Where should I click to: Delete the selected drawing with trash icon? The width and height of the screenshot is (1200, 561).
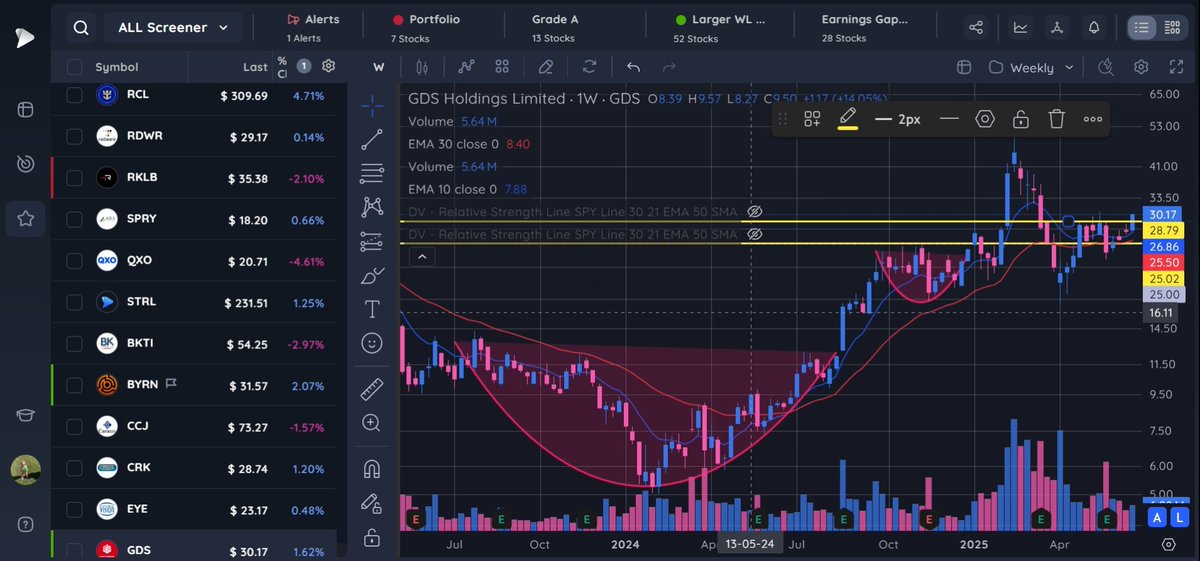pyautogui.click(x=1056, y=119)
